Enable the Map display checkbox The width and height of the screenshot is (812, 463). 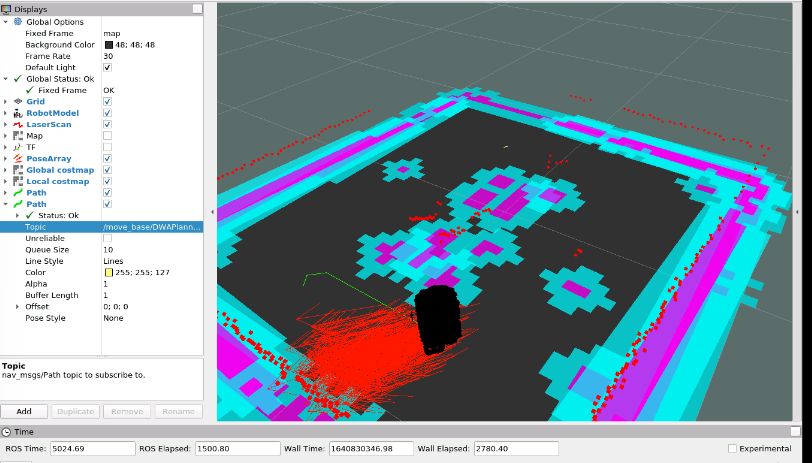point(107,136)
